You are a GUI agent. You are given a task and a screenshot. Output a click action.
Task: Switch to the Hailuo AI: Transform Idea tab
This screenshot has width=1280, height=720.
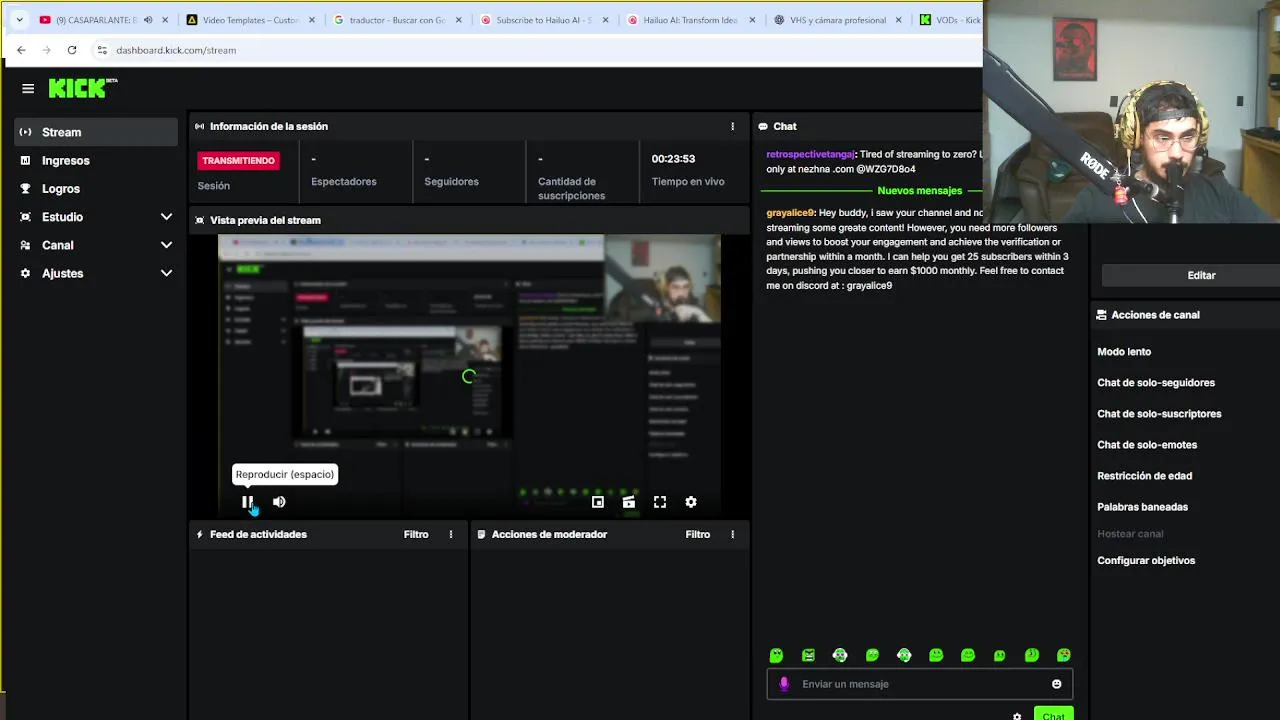(689, 20)
